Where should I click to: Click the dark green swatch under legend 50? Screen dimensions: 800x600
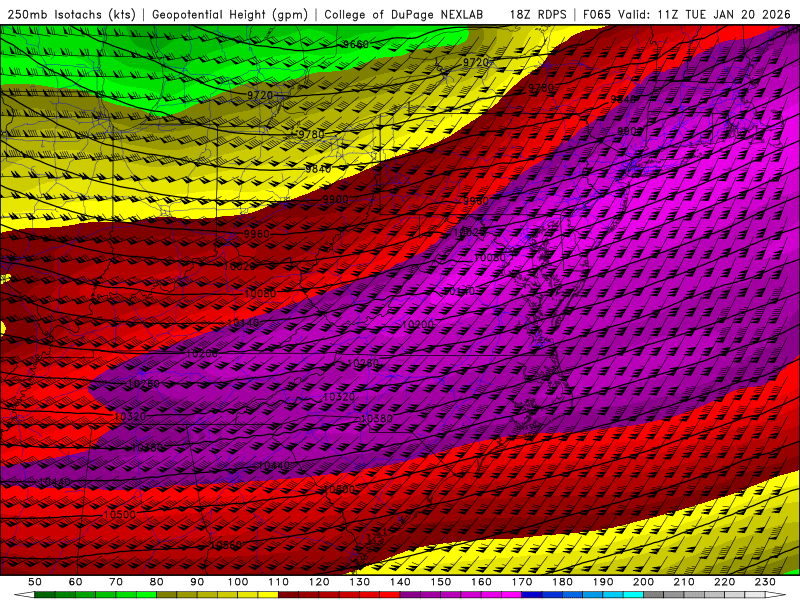coord(44,595)
